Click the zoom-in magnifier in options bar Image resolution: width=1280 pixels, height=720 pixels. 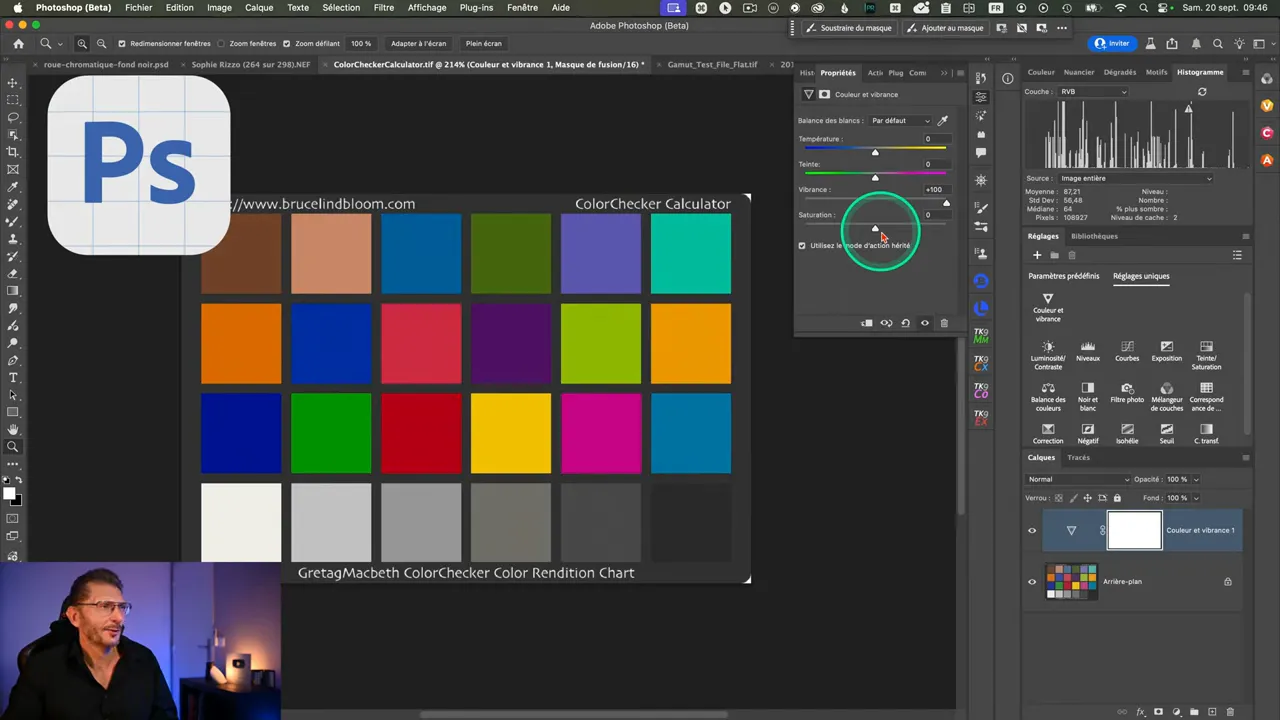tap(82, 44)
